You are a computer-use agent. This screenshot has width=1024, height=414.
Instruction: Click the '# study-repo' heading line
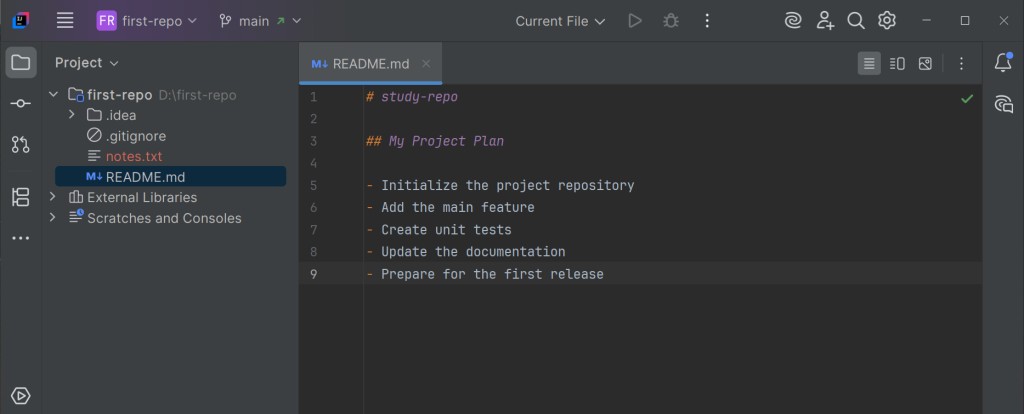click(x=412, y=97)
